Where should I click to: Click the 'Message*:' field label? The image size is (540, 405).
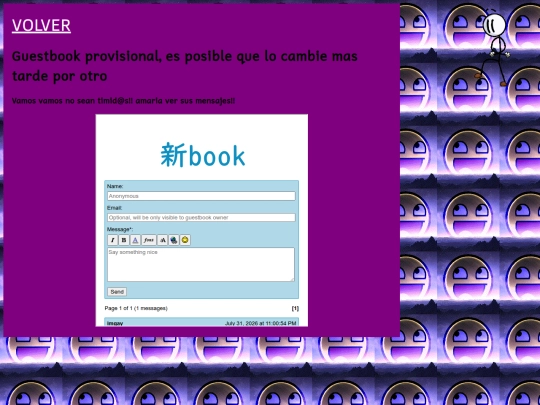(120, 229)
